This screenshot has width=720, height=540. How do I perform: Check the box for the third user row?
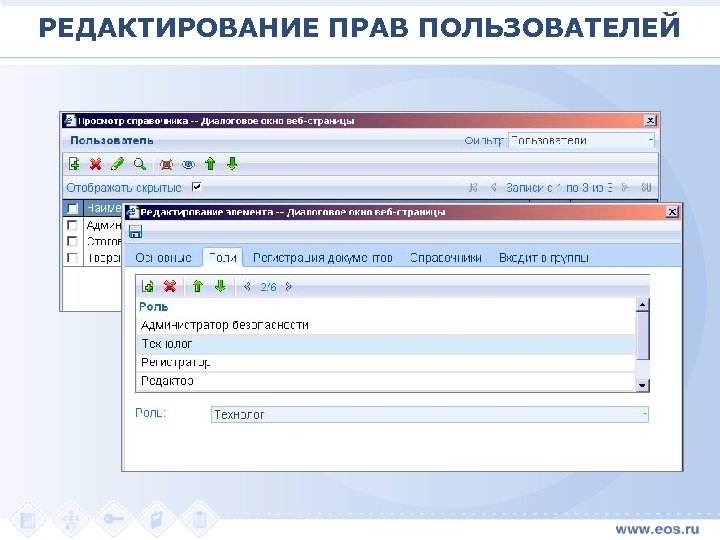(72, 257)
